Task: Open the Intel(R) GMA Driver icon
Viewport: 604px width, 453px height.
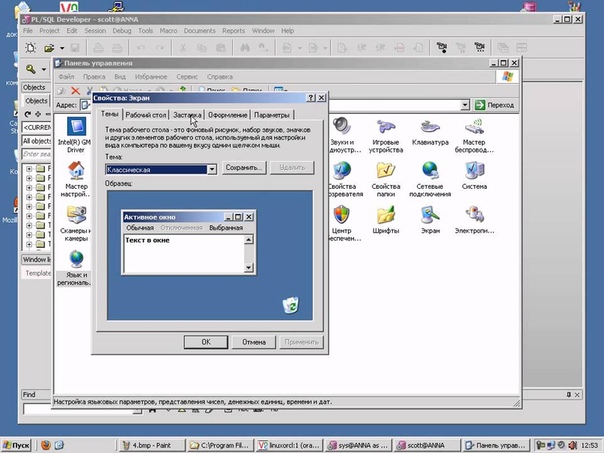Action: click(x=76, y=131)
